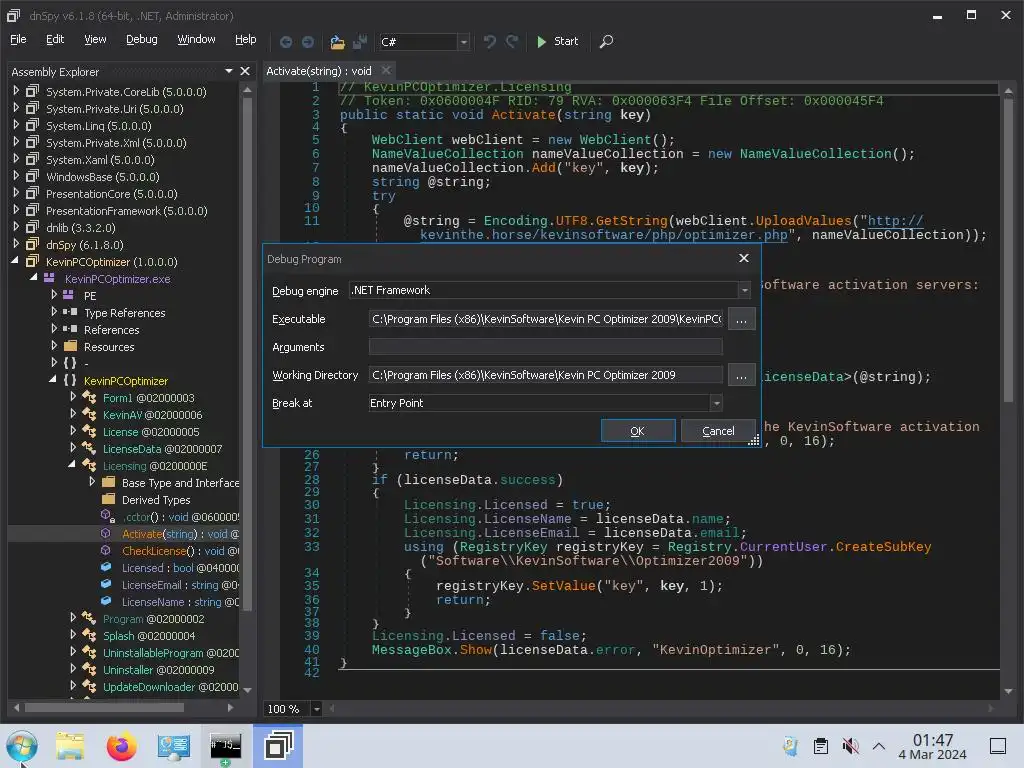Click the Form1 class icon
1024x768 pixels.
[x=89, y=397]
